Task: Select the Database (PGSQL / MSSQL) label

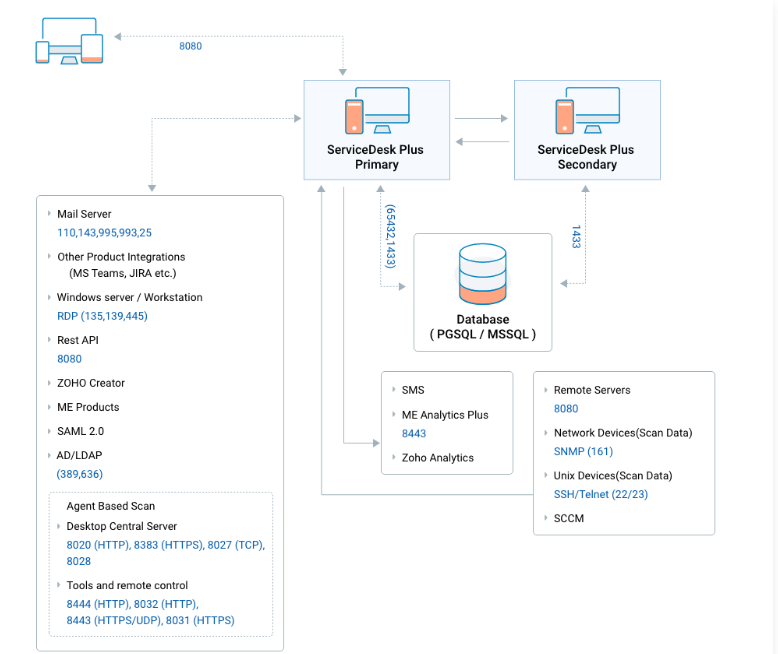Action: pyautogui.click(x=482, y=327)
